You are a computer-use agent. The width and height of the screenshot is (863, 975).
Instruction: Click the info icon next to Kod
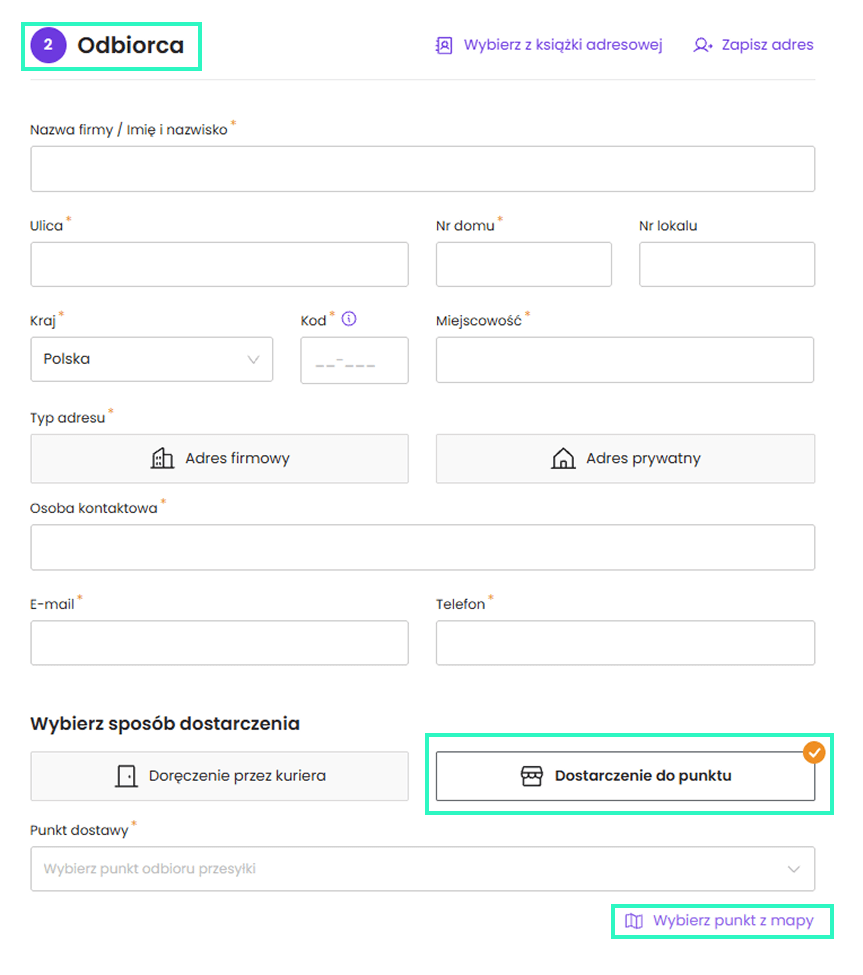(x=349, y=320)
